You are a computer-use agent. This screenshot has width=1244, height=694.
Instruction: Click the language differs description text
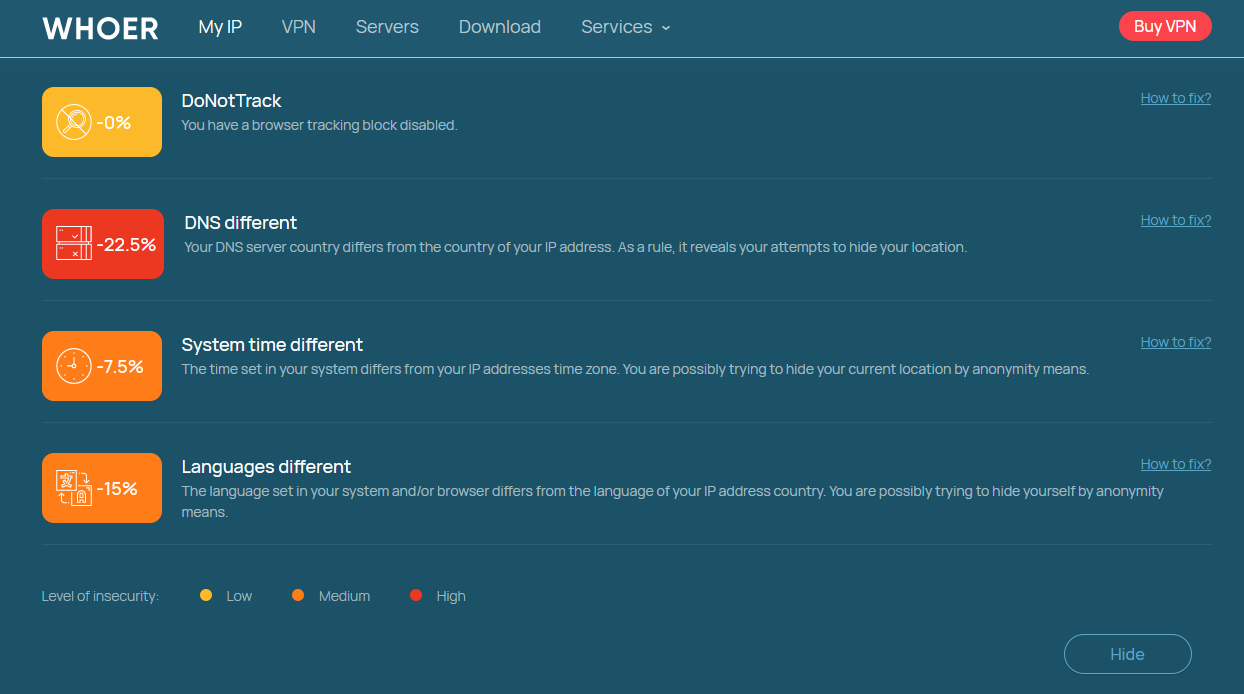pyautogui.click(x=673, y=502)
